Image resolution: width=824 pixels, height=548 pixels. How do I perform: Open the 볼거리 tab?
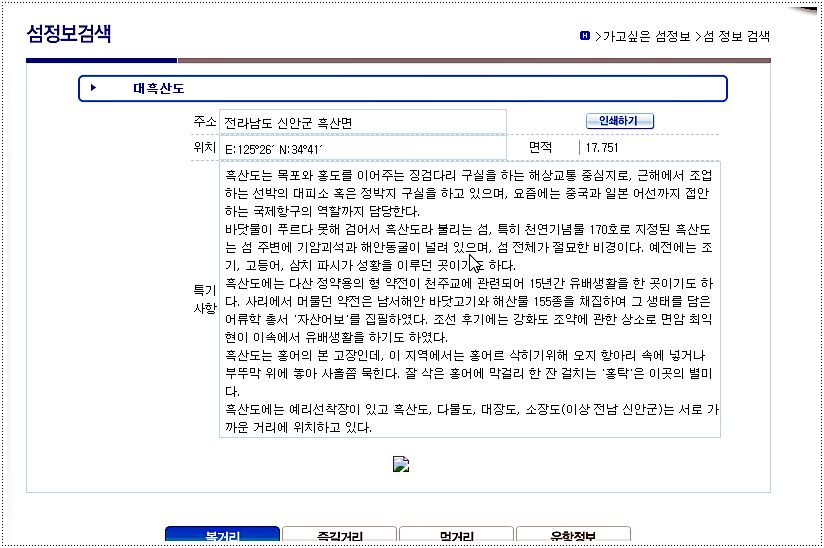[x=222, y=534]
